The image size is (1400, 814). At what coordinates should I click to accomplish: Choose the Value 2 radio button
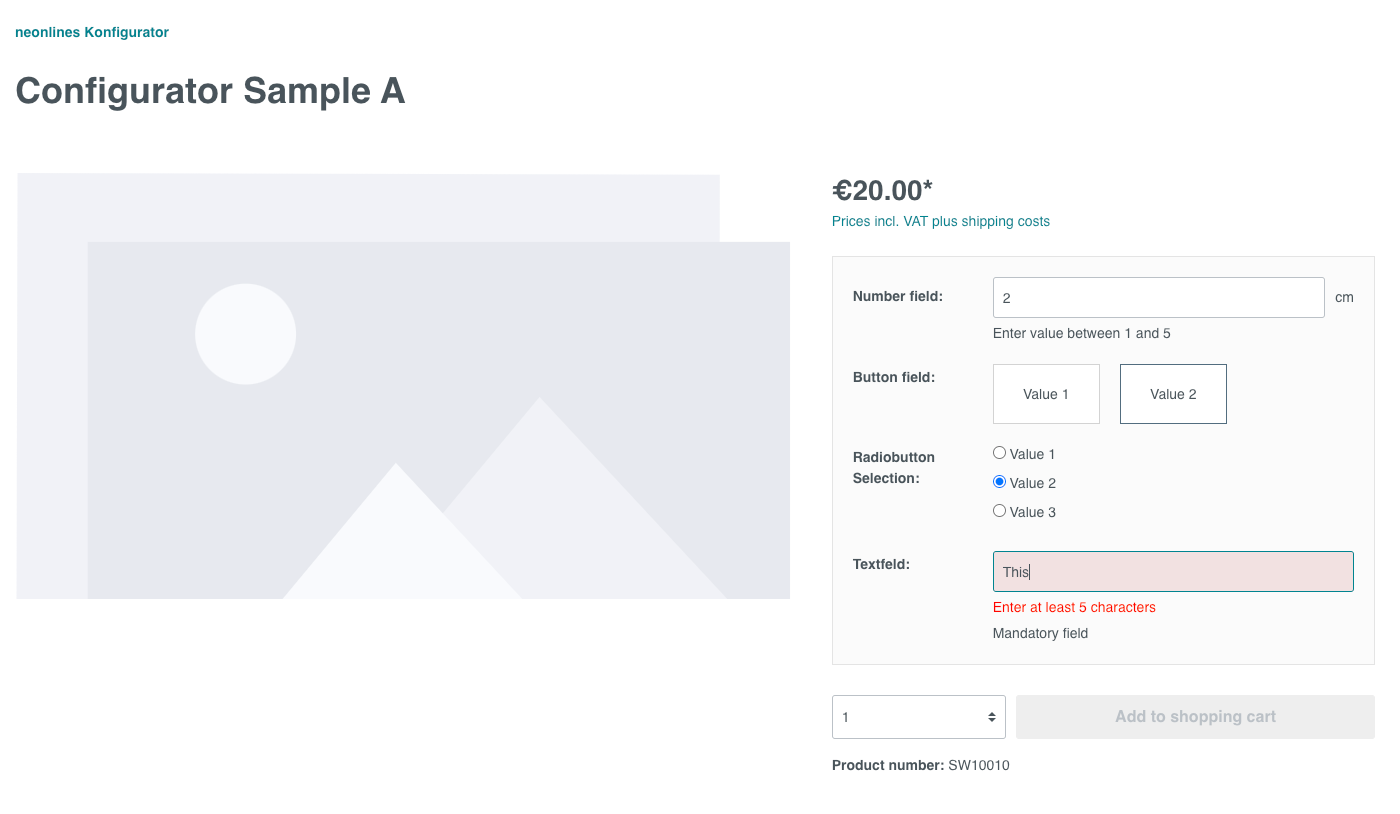999,482
